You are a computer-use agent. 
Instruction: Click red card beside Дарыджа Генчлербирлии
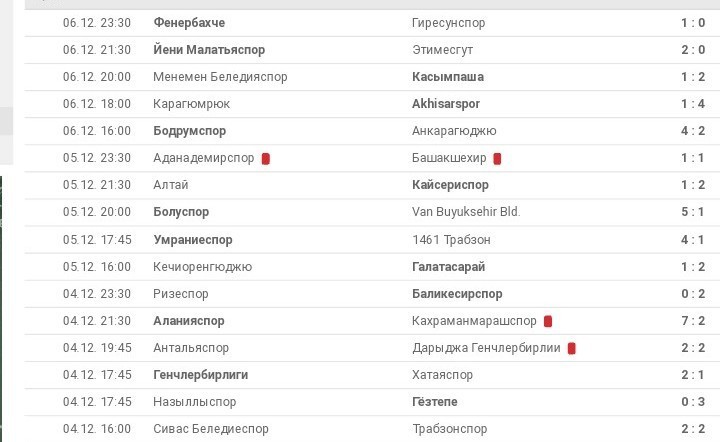(571, 348)
